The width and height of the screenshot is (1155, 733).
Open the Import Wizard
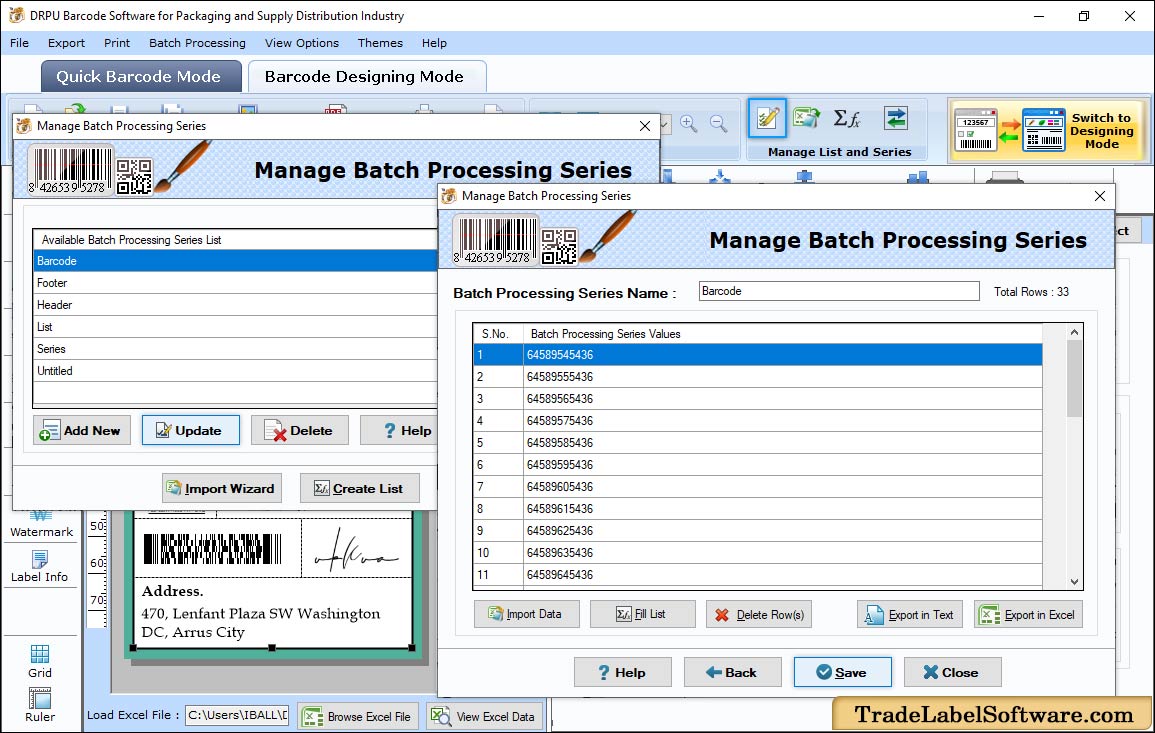(x=222, y=488)
